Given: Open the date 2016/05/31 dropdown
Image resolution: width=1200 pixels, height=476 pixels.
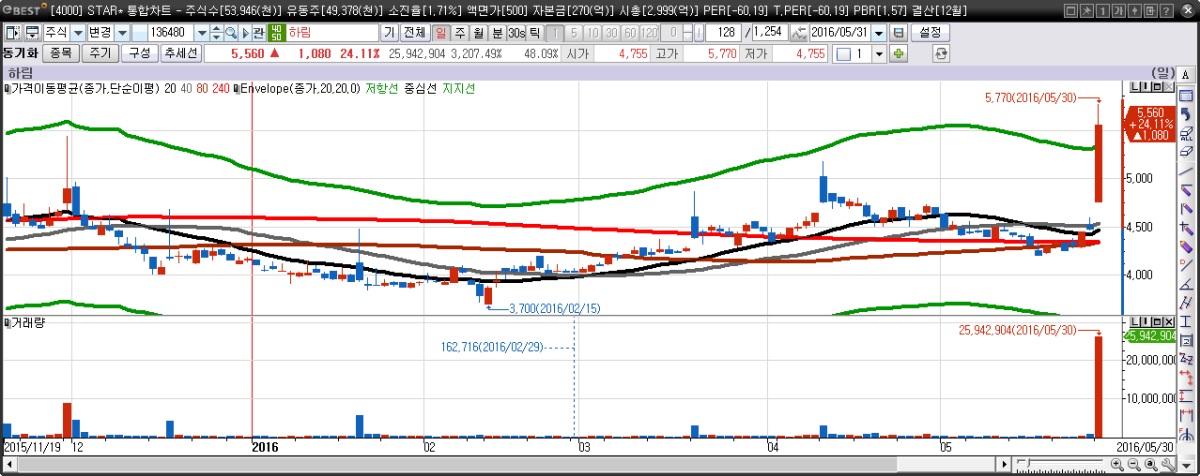Looking at the screenshot, I should (879, 32).
